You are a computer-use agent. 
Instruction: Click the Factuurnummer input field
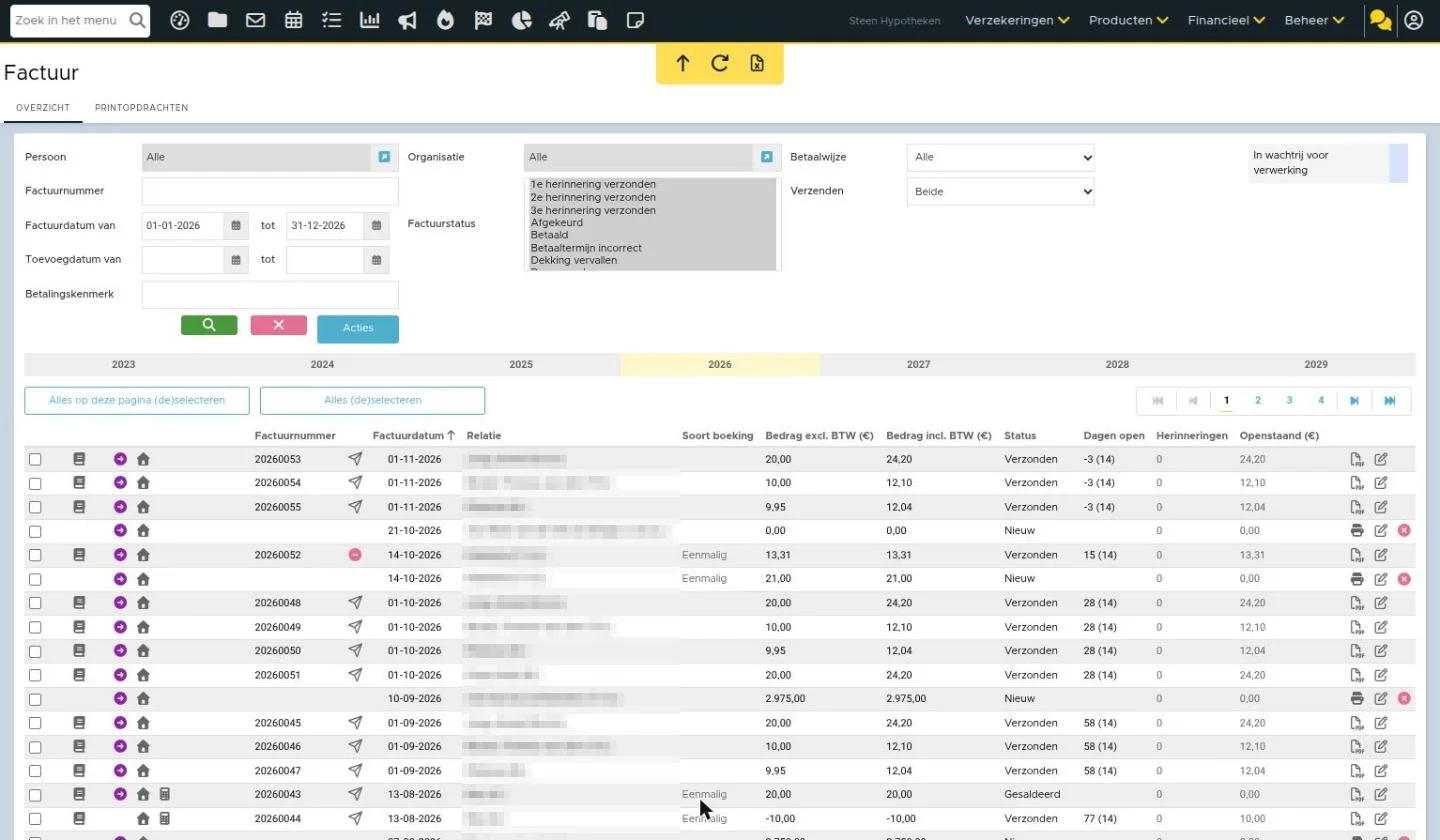click(270, 191)
